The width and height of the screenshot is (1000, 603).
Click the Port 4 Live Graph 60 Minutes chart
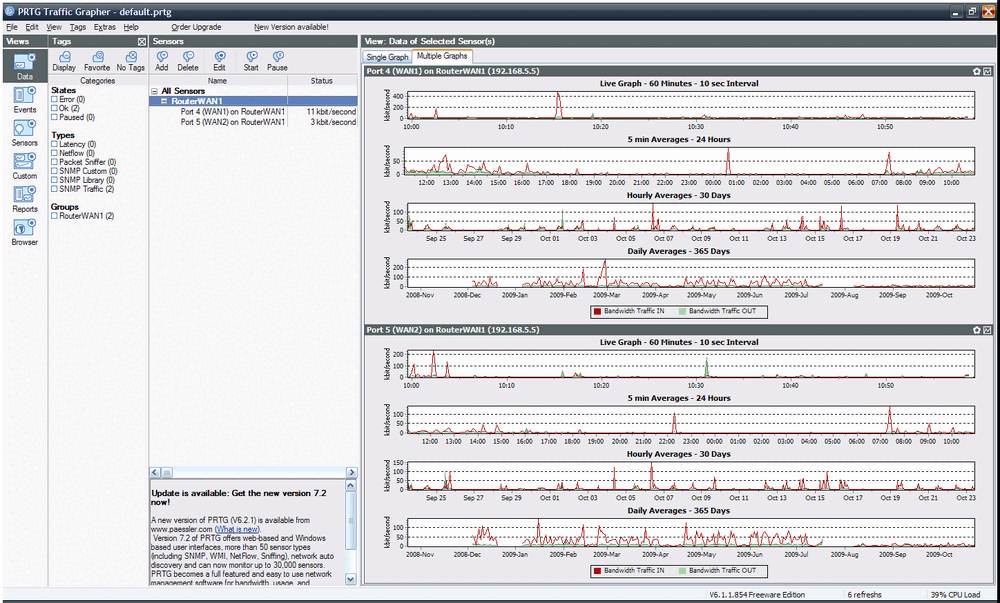691,105
